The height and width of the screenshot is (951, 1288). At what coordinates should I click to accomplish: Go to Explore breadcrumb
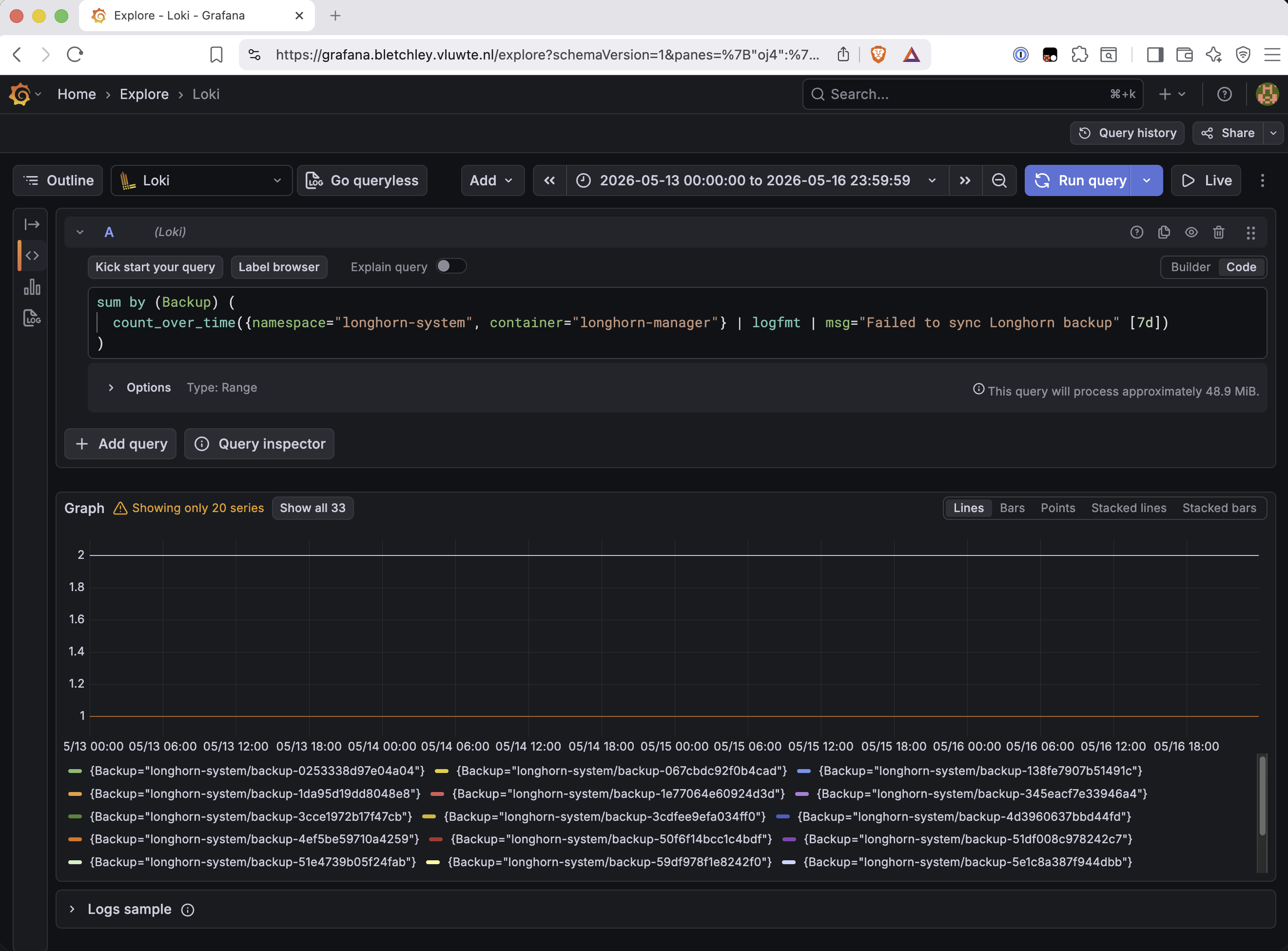click(144, 94)
